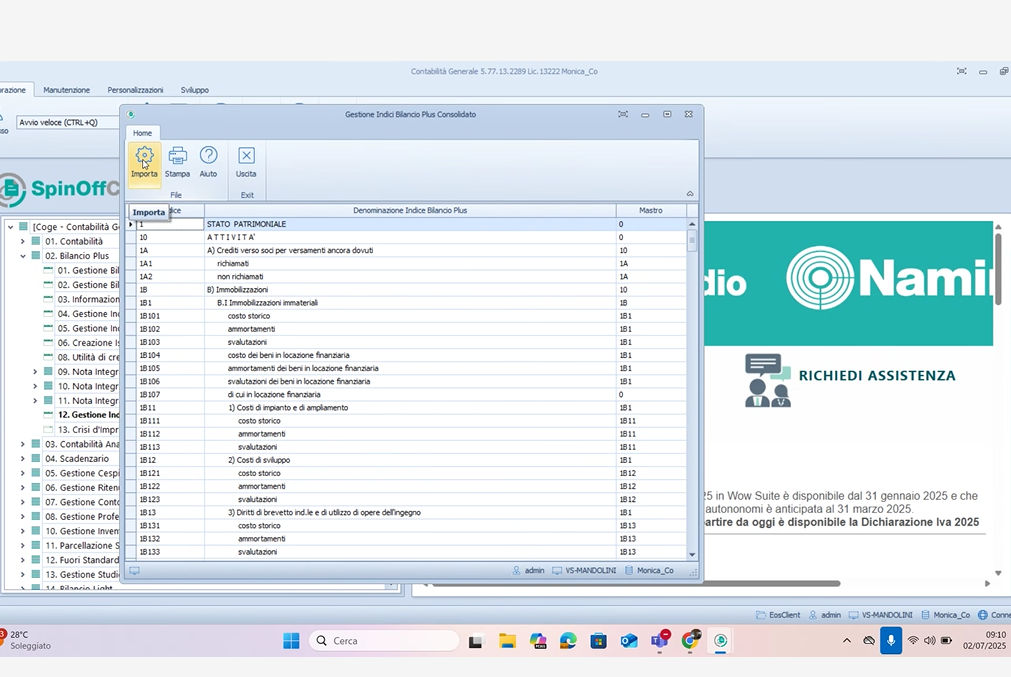The width and height of the screenshot is (1011, 677).
Task: Open Aiuto help in the dialog ribbon
Action: point(208,161)
